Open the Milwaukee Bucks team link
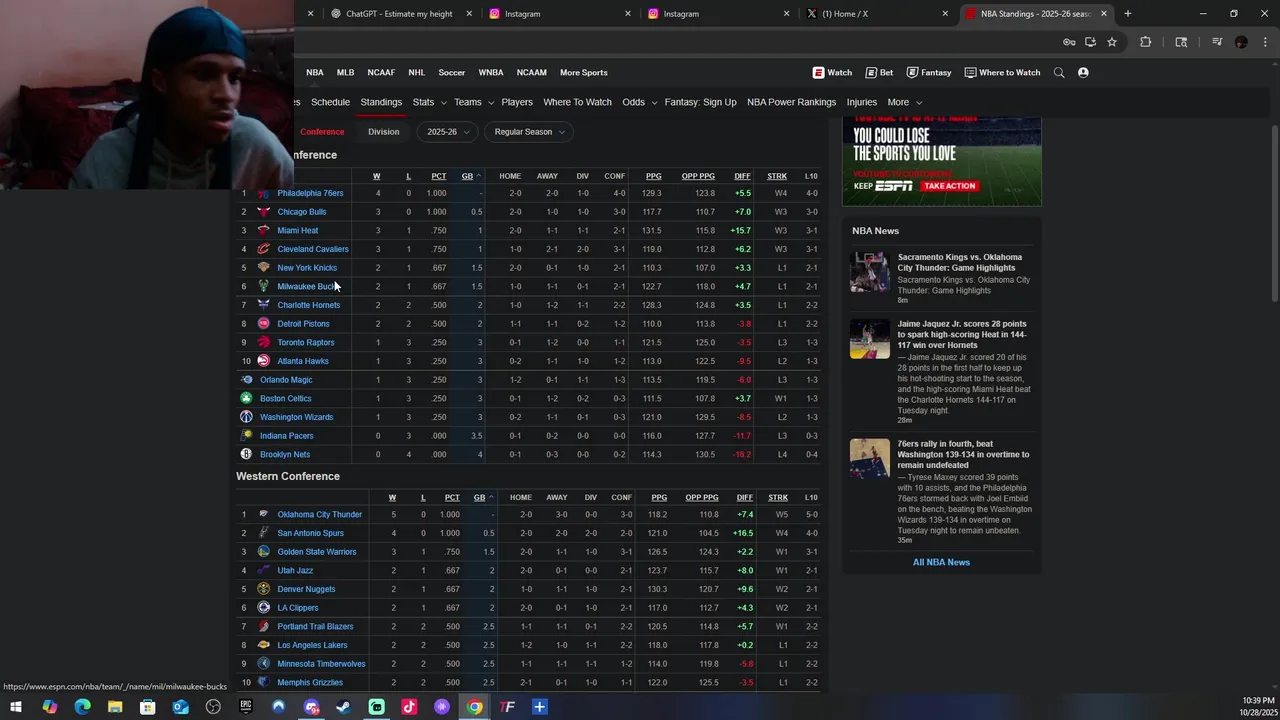Image resolution: width=1280 pixels, height=720 pixels. 308,286
